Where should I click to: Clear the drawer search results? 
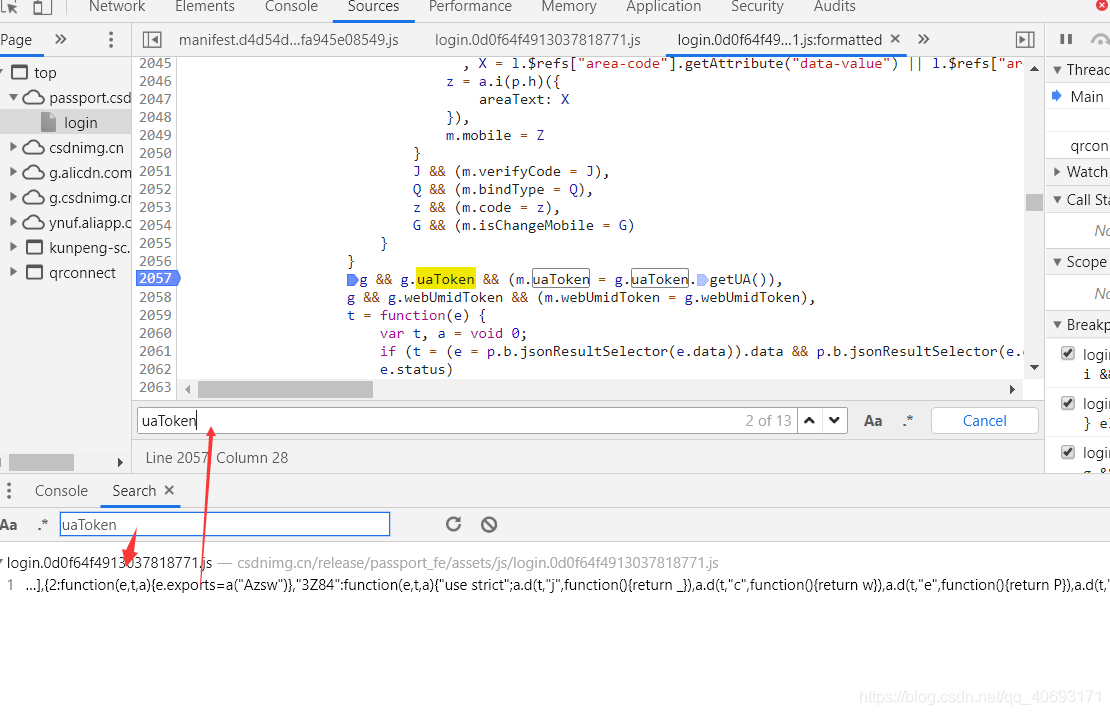coord(488,524)
